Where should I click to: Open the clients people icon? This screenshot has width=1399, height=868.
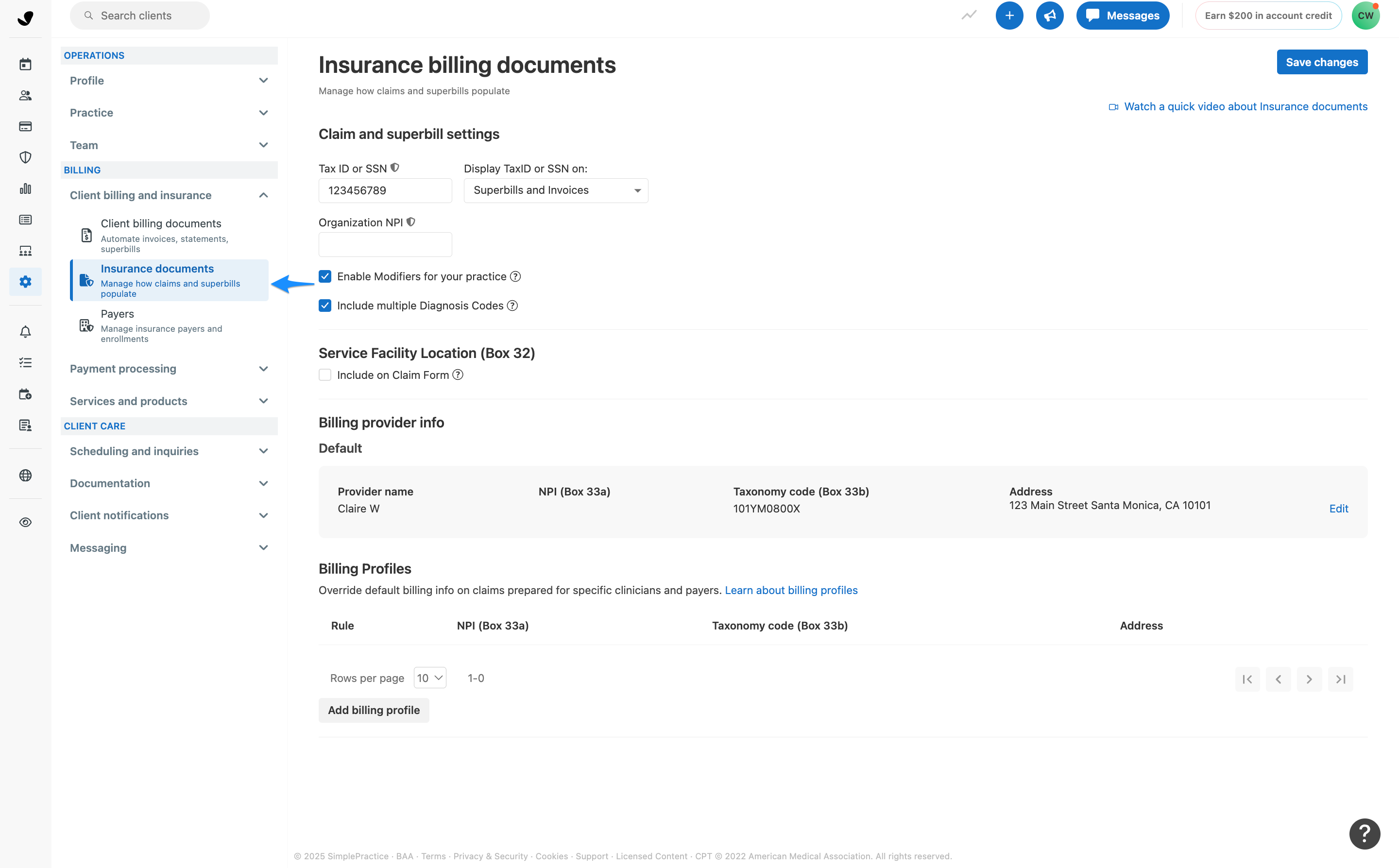point(25,95)
